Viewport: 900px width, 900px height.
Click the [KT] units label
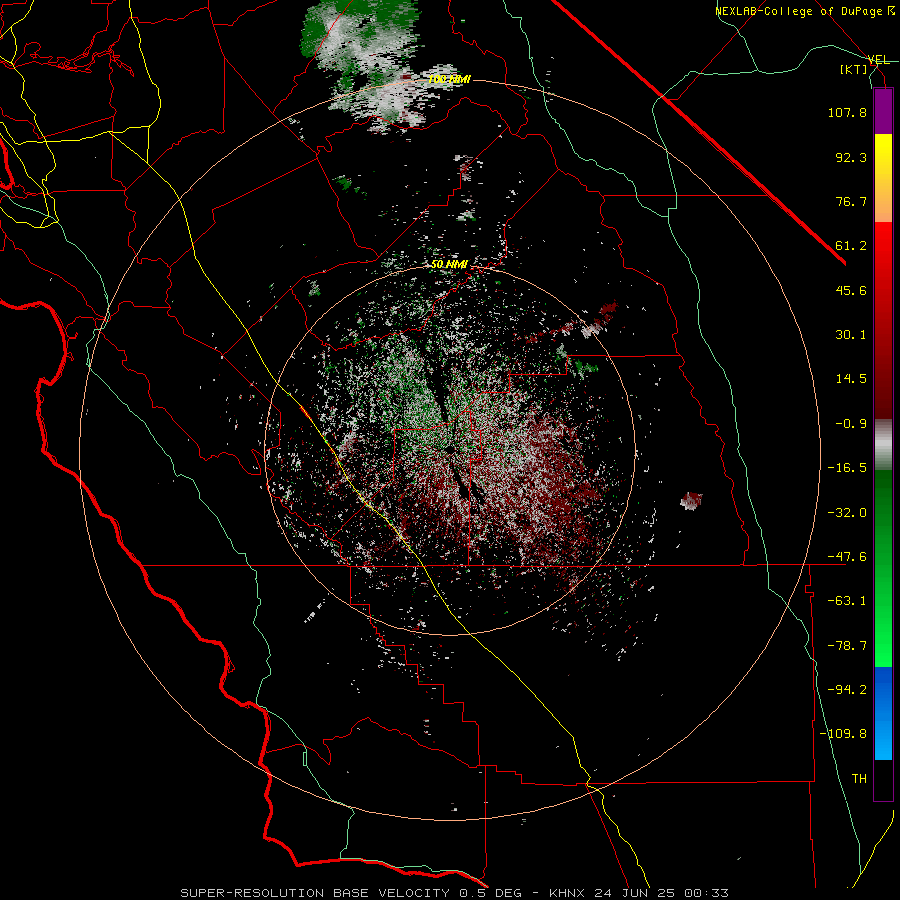click(854, 69)
